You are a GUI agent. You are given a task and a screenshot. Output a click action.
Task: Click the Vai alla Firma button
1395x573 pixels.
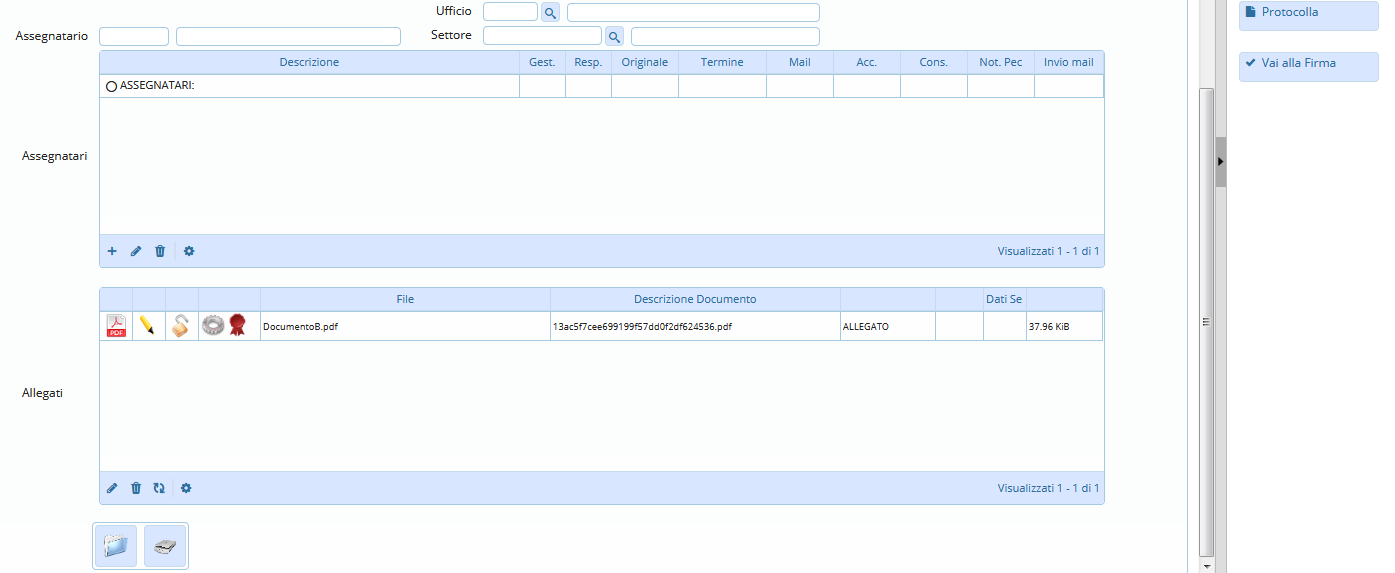(x=1308, y=63)
